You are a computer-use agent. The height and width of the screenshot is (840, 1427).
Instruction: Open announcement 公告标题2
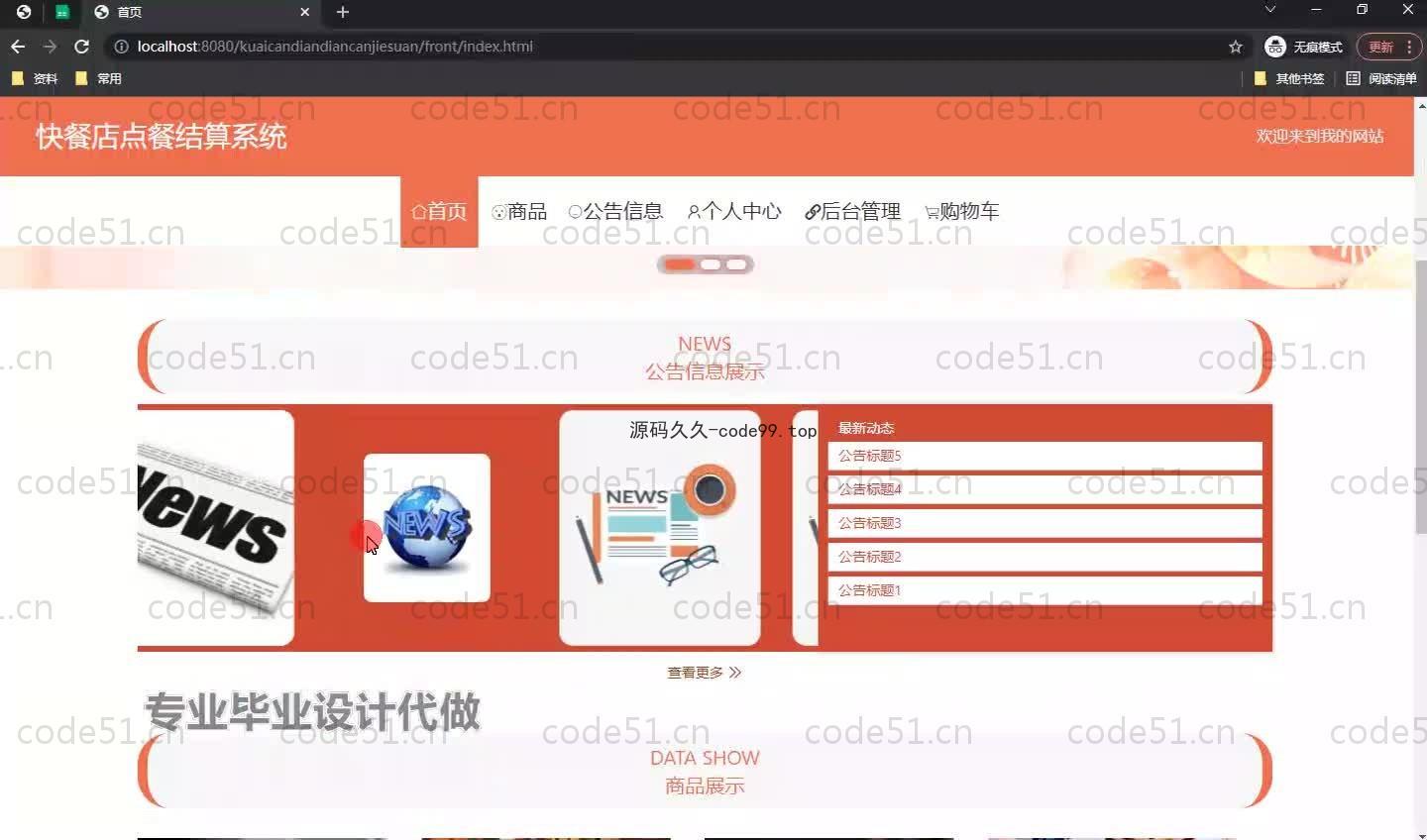coord(1044,557)
